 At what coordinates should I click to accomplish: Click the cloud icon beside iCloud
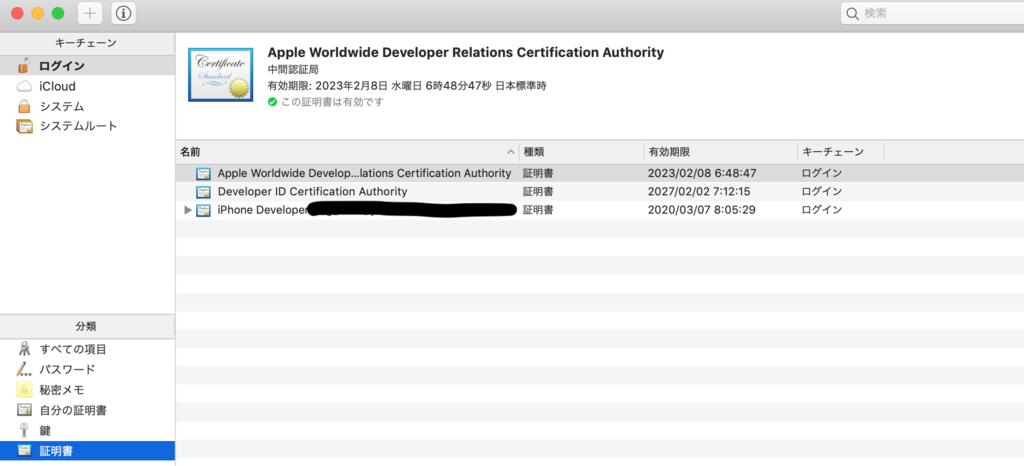tap(24, 86)
